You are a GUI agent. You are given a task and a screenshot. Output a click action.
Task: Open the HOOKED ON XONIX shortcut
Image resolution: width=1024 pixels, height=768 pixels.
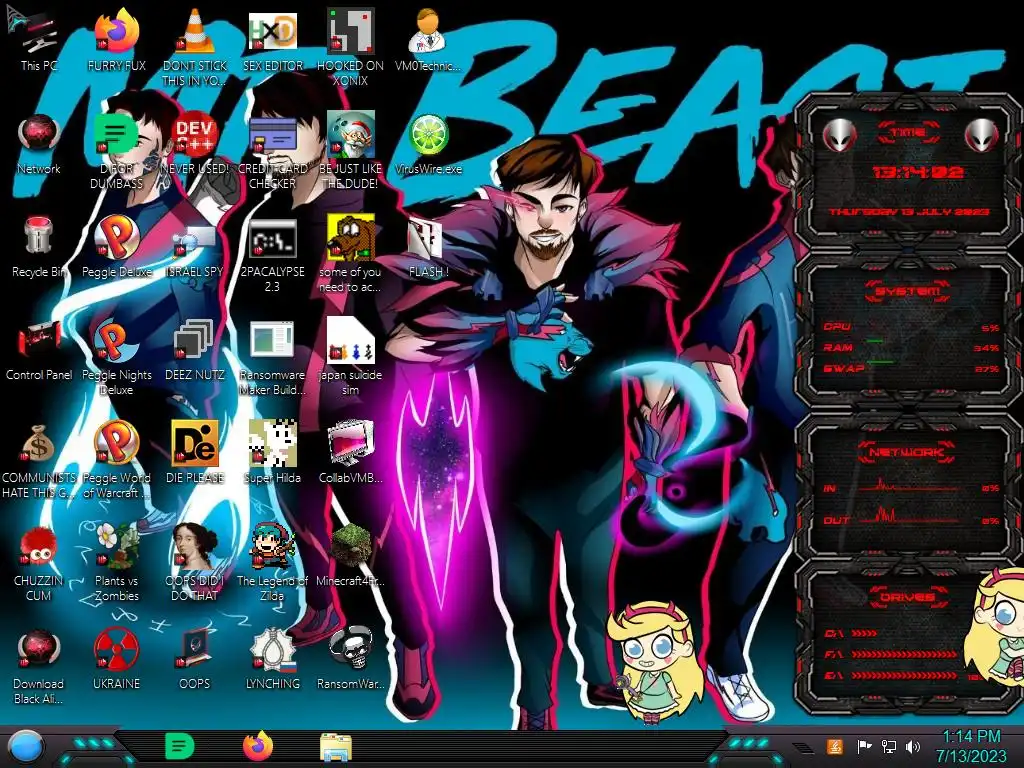click(x=351, y=33)
